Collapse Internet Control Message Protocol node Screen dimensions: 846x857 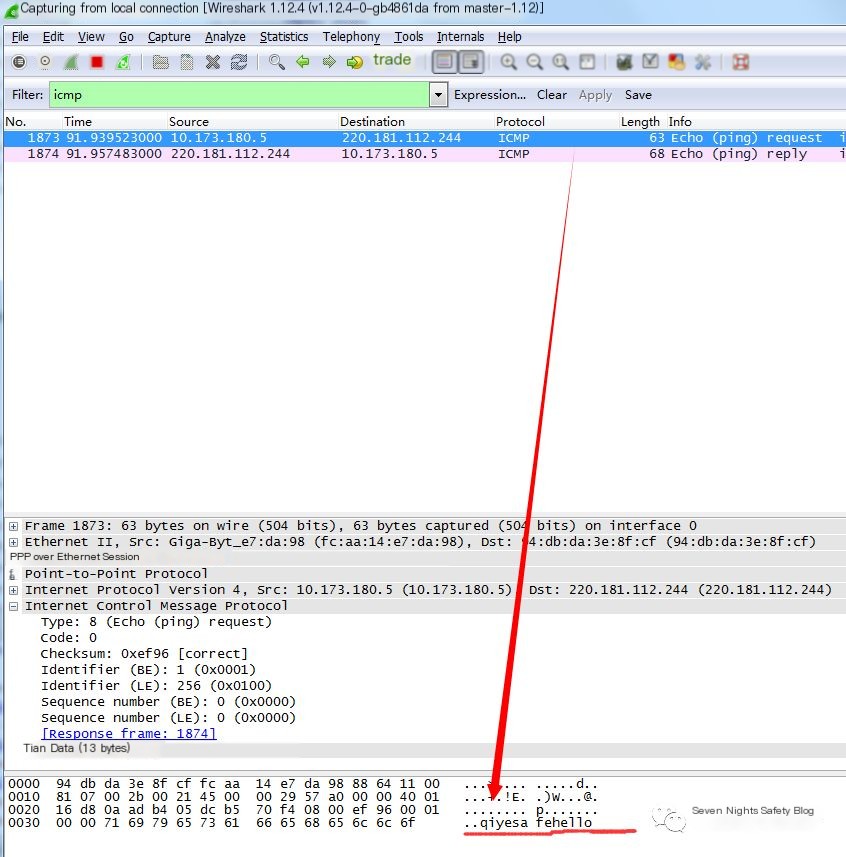click(14, 606)
